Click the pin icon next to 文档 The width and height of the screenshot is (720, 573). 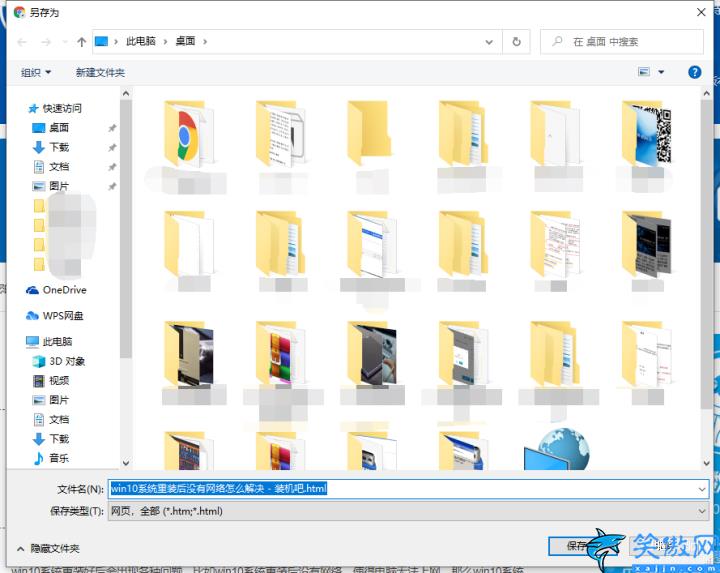[x=112, y=167]
